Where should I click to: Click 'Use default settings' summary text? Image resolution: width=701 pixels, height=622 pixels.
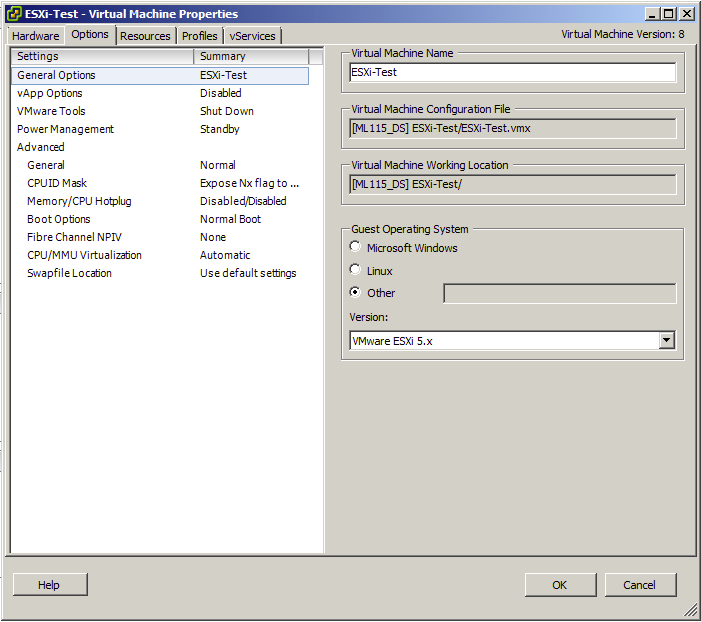click(x=248, y=273)
